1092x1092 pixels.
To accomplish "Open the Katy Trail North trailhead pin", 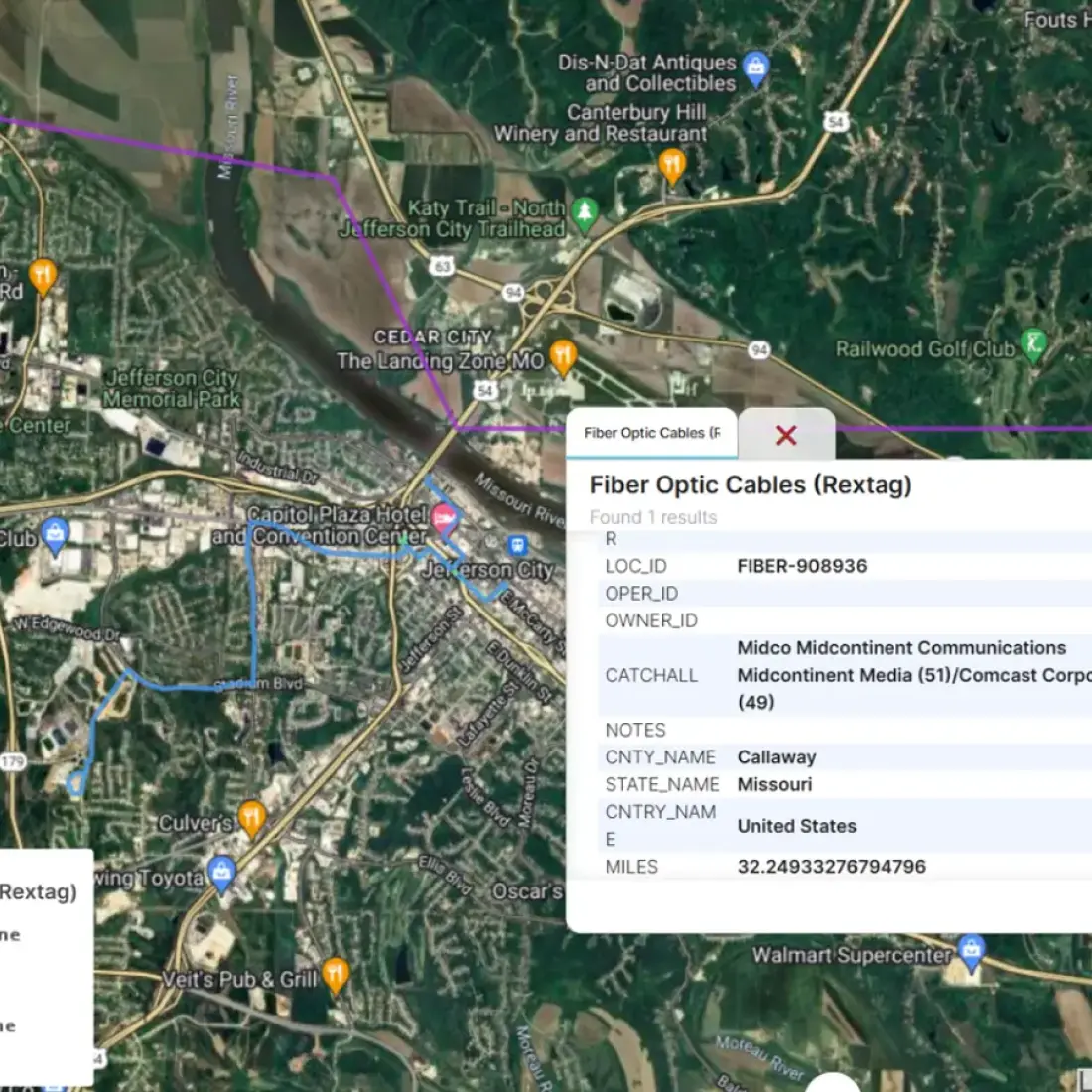I will coord(585,212).
